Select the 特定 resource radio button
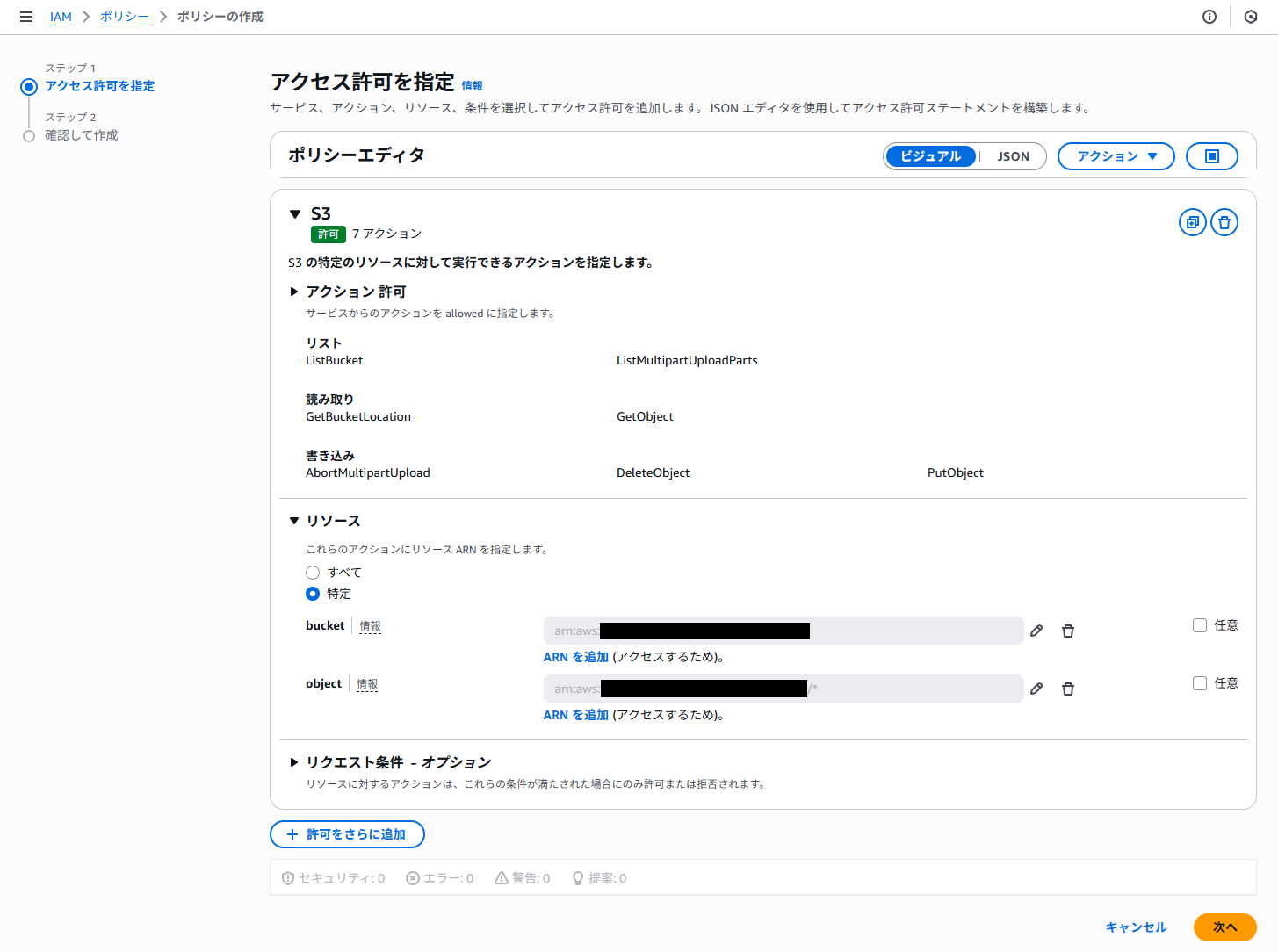This screenshot has height=952, width=1278. (313, 594)
